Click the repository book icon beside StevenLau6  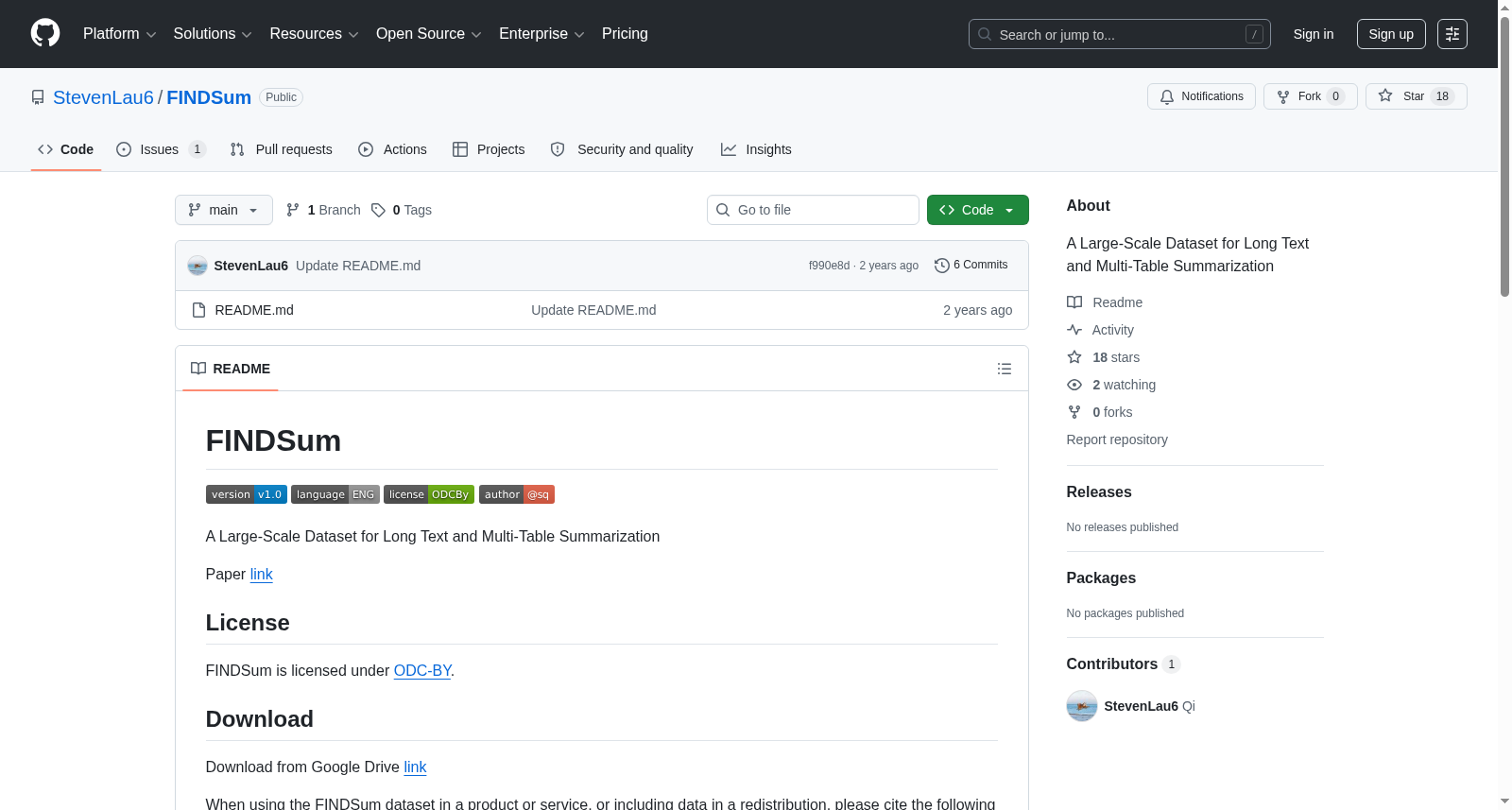click(38, 97)
